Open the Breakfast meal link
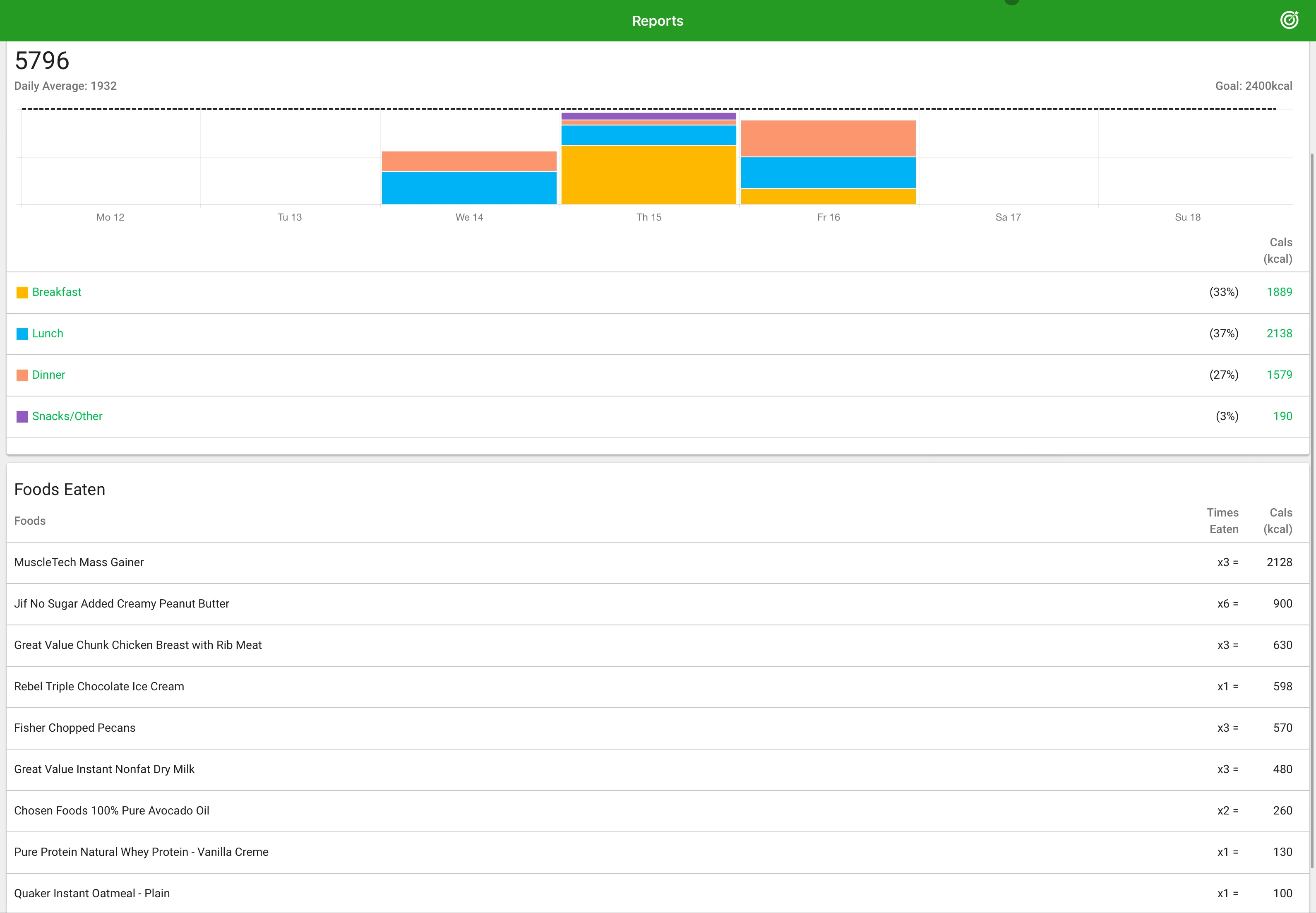The image size is (1316, 913). (57, 292)
